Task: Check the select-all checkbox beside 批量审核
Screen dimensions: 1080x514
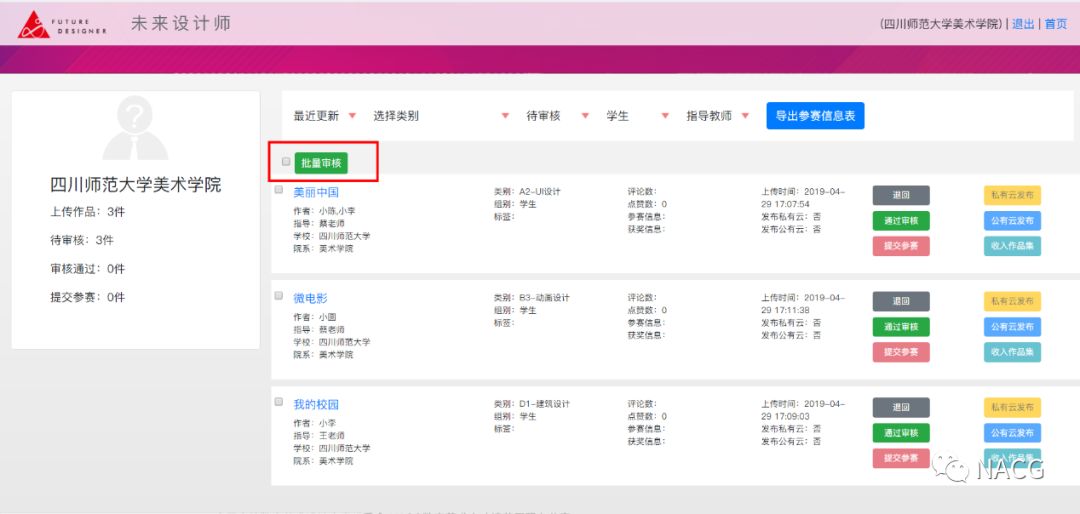Action: (286, 162)
